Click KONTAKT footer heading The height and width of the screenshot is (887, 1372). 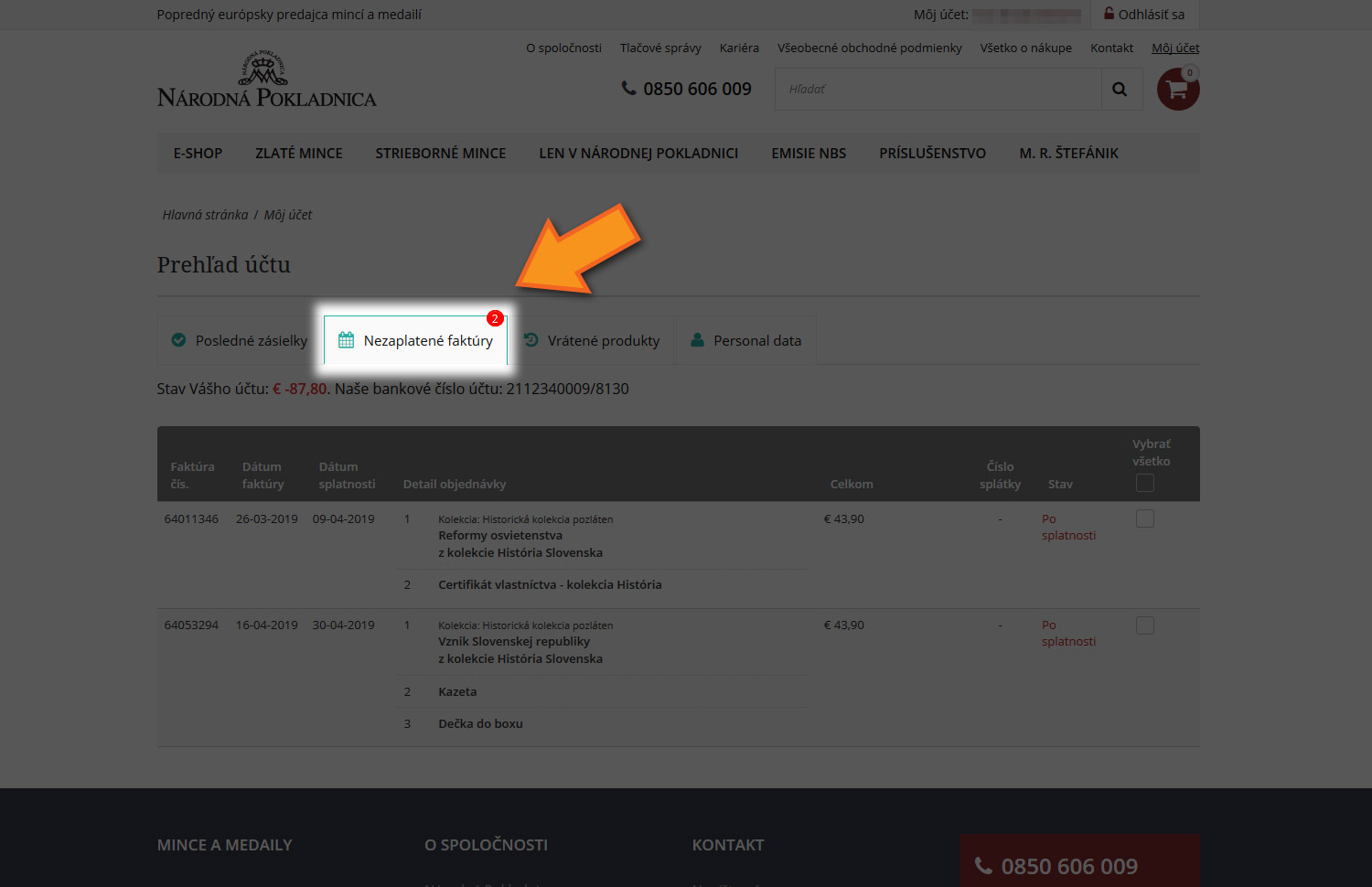(728, 845)
